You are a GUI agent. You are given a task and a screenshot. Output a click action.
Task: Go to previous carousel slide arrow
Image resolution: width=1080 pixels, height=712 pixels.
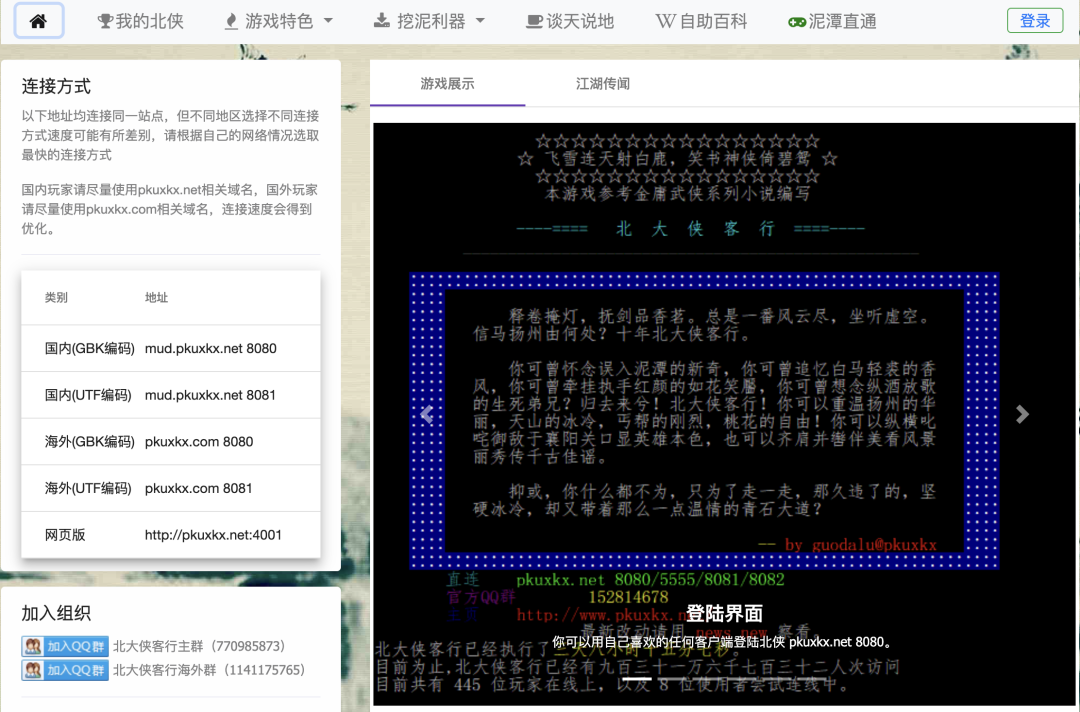427,415
